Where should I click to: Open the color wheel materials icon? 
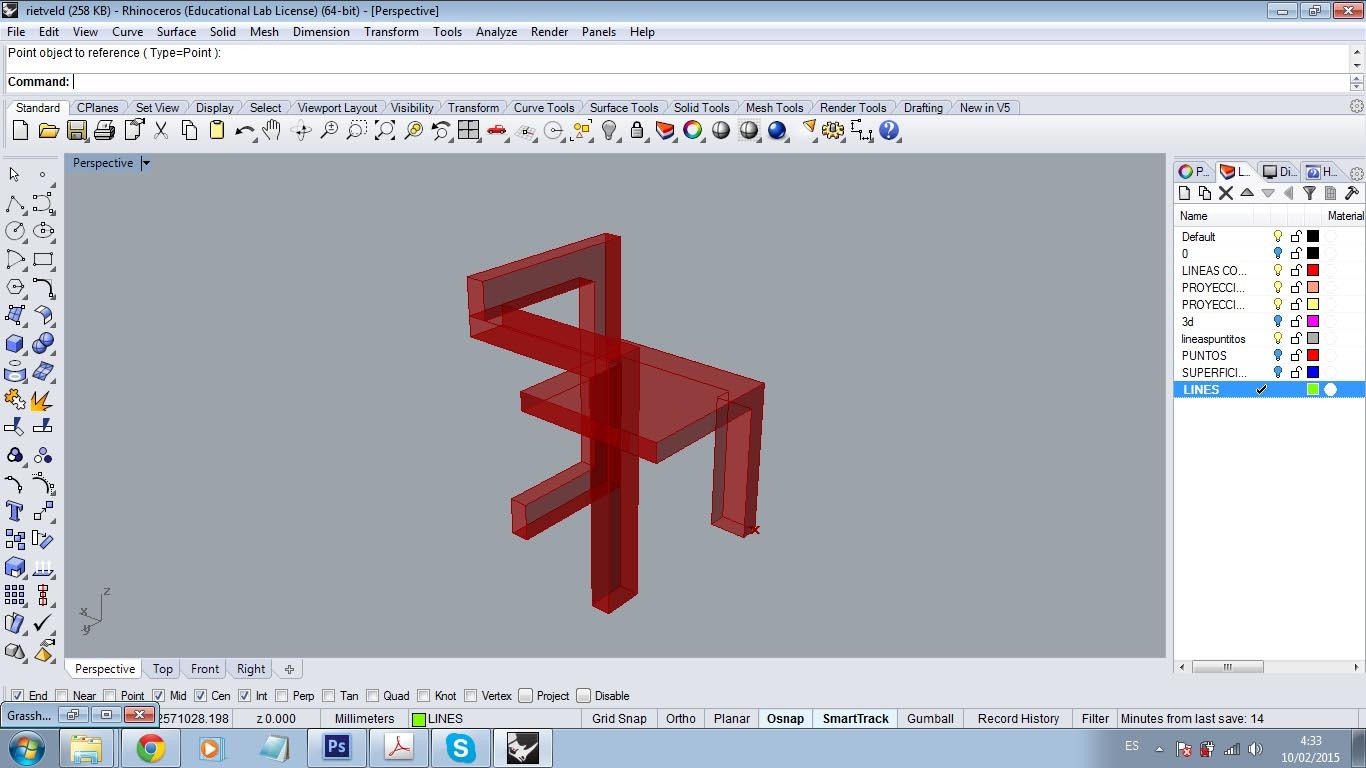point(693,130)
